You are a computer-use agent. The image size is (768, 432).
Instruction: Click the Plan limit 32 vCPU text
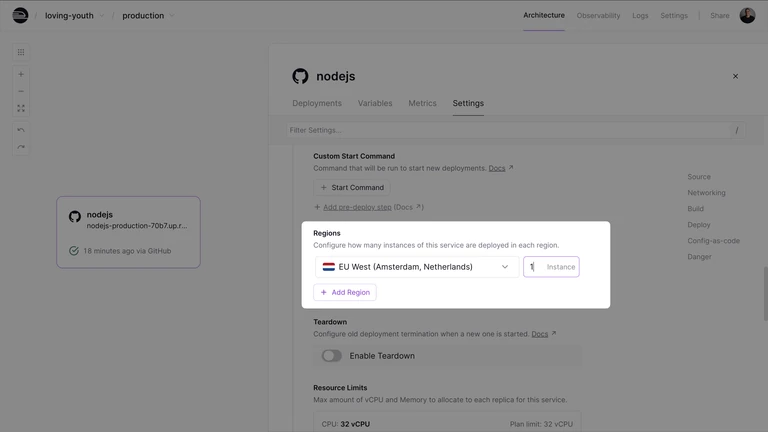pyautogui.click(x=541, y=424)
